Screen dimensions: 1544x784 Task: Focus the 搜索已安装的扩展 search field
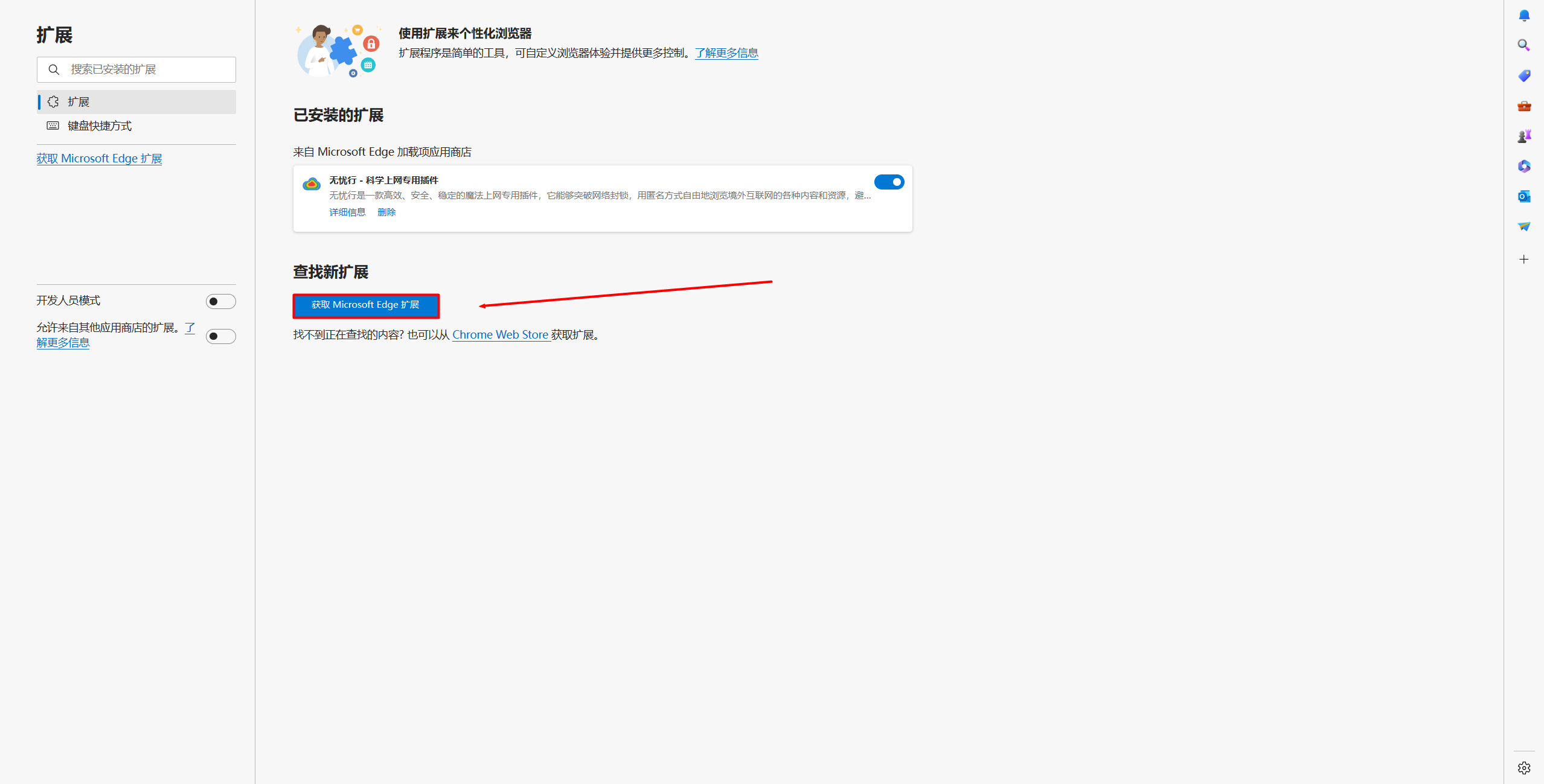136,69
